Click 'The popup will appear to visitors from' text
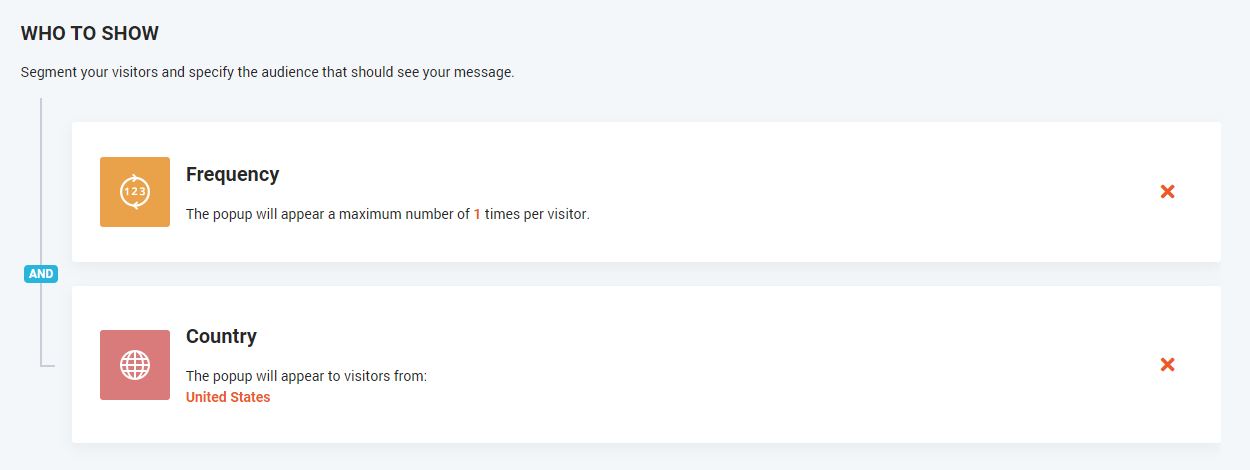1250x470 pixels. click(x=306, y=376)
